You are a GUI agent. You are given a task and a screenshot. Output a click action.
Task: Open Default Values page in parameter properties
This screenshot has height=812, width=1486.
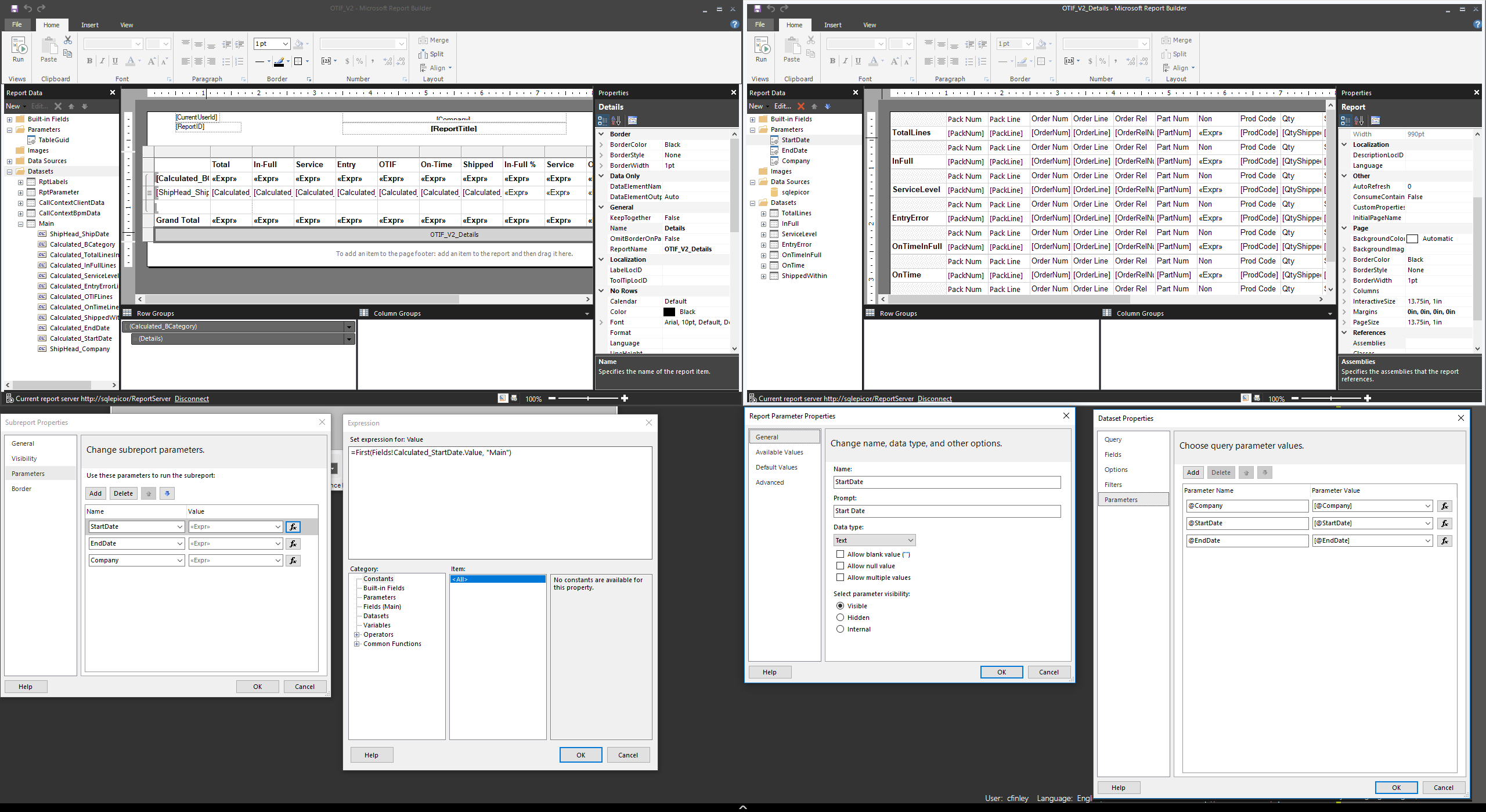[x=776, y=467]
